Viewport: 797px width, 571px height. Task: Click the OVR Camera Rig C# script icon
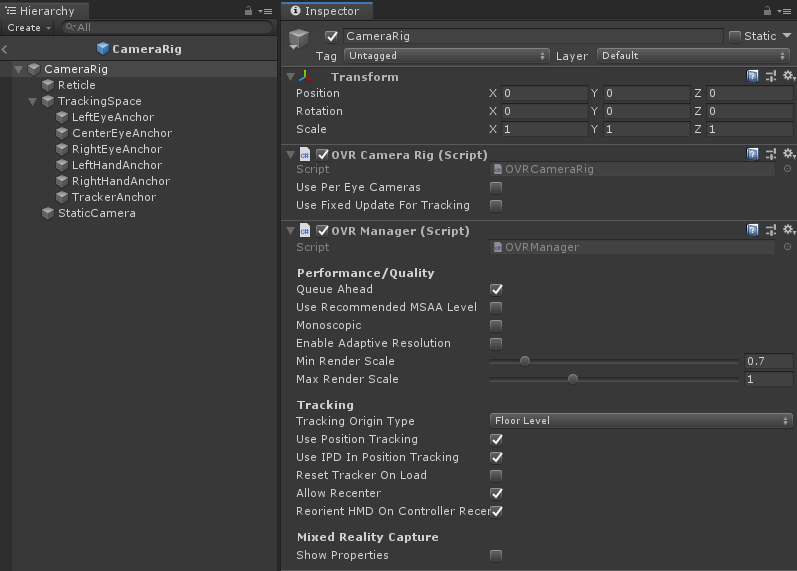(304, 155)
